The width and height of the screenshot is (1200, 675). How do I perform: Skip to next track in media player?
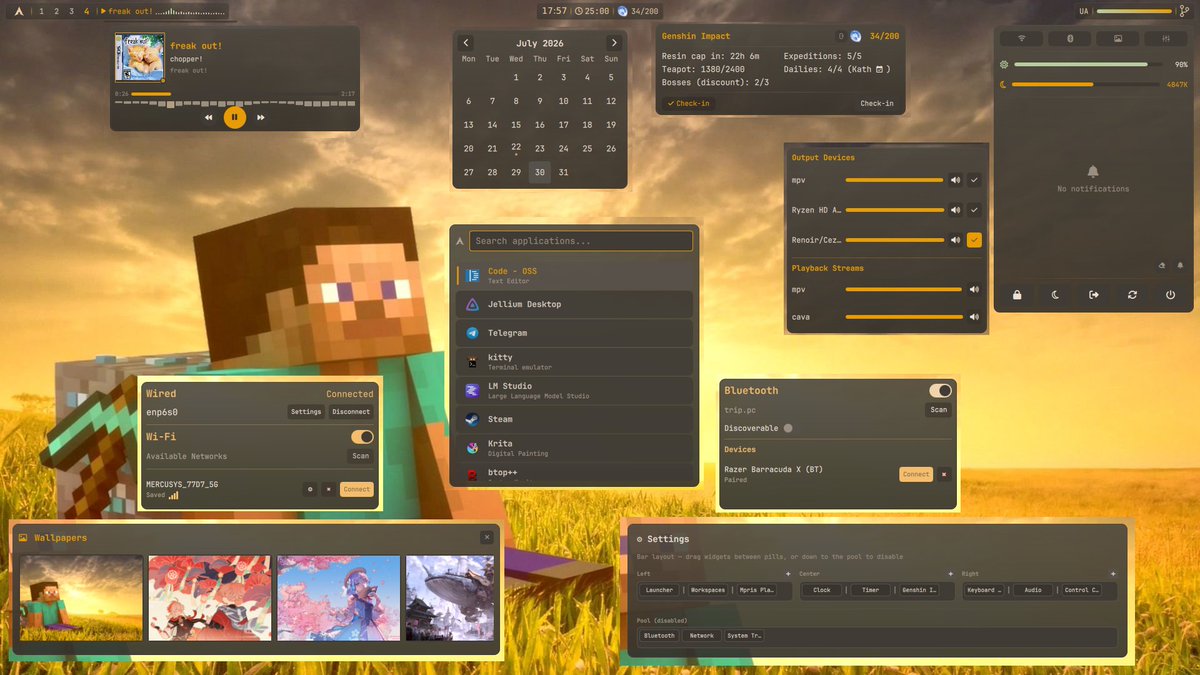pyautogui.click(x=261, y=117)
